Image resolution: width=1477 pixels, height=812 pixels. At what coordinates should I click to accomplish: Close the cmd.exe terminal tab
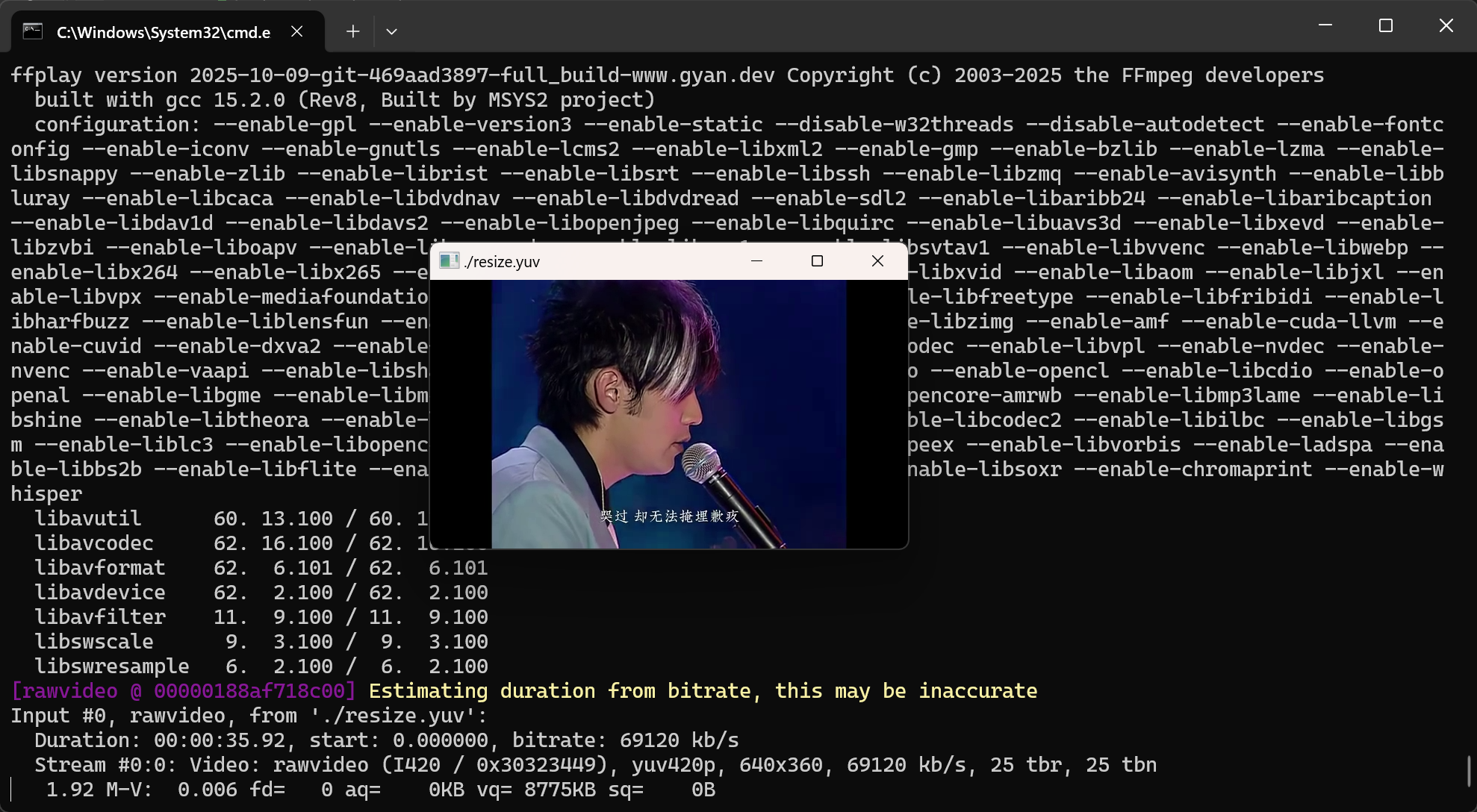[296, 31]
